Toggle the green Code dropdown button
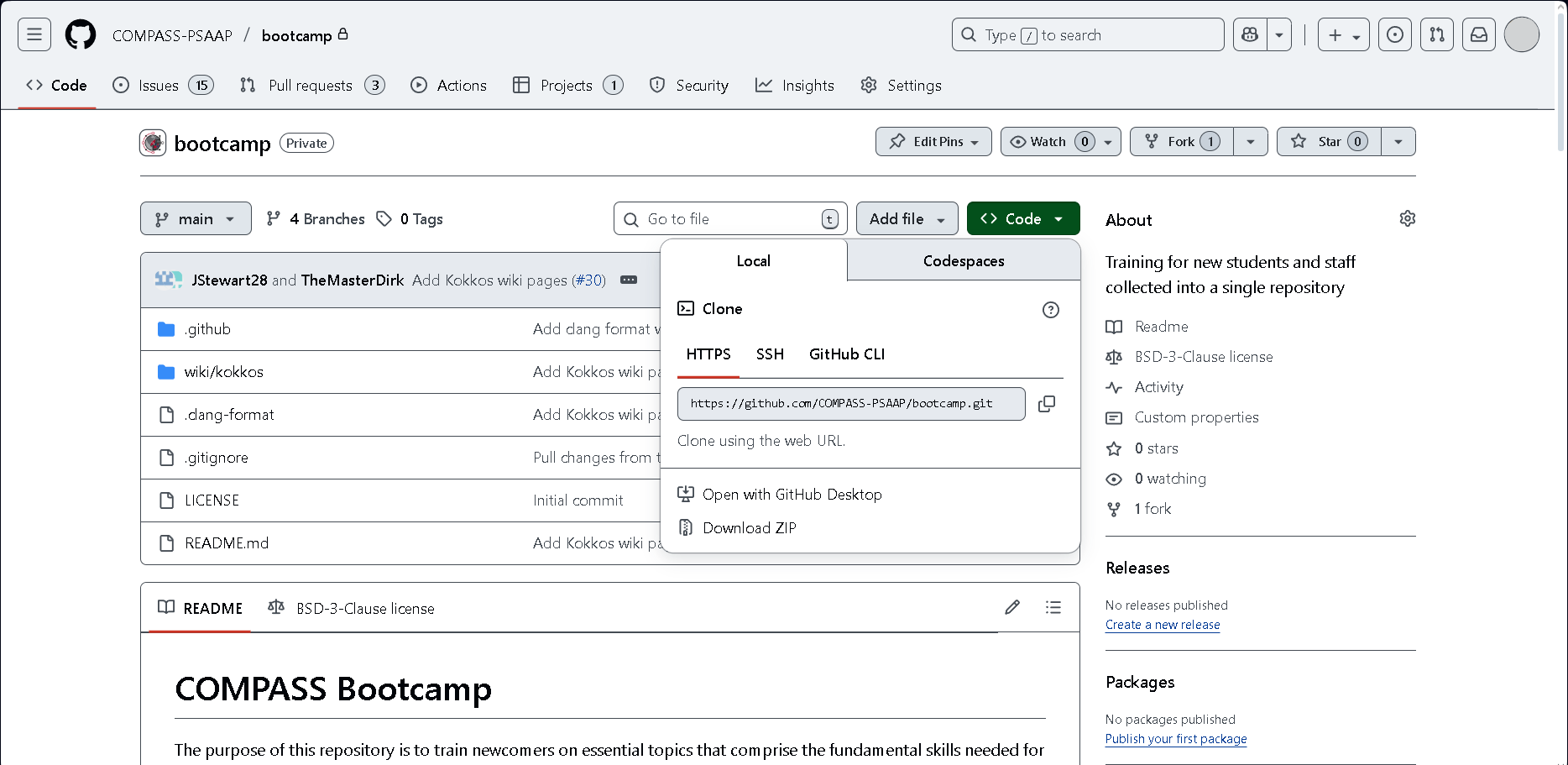This screenshot has width=1568, height=765. tap(1023, 218)
